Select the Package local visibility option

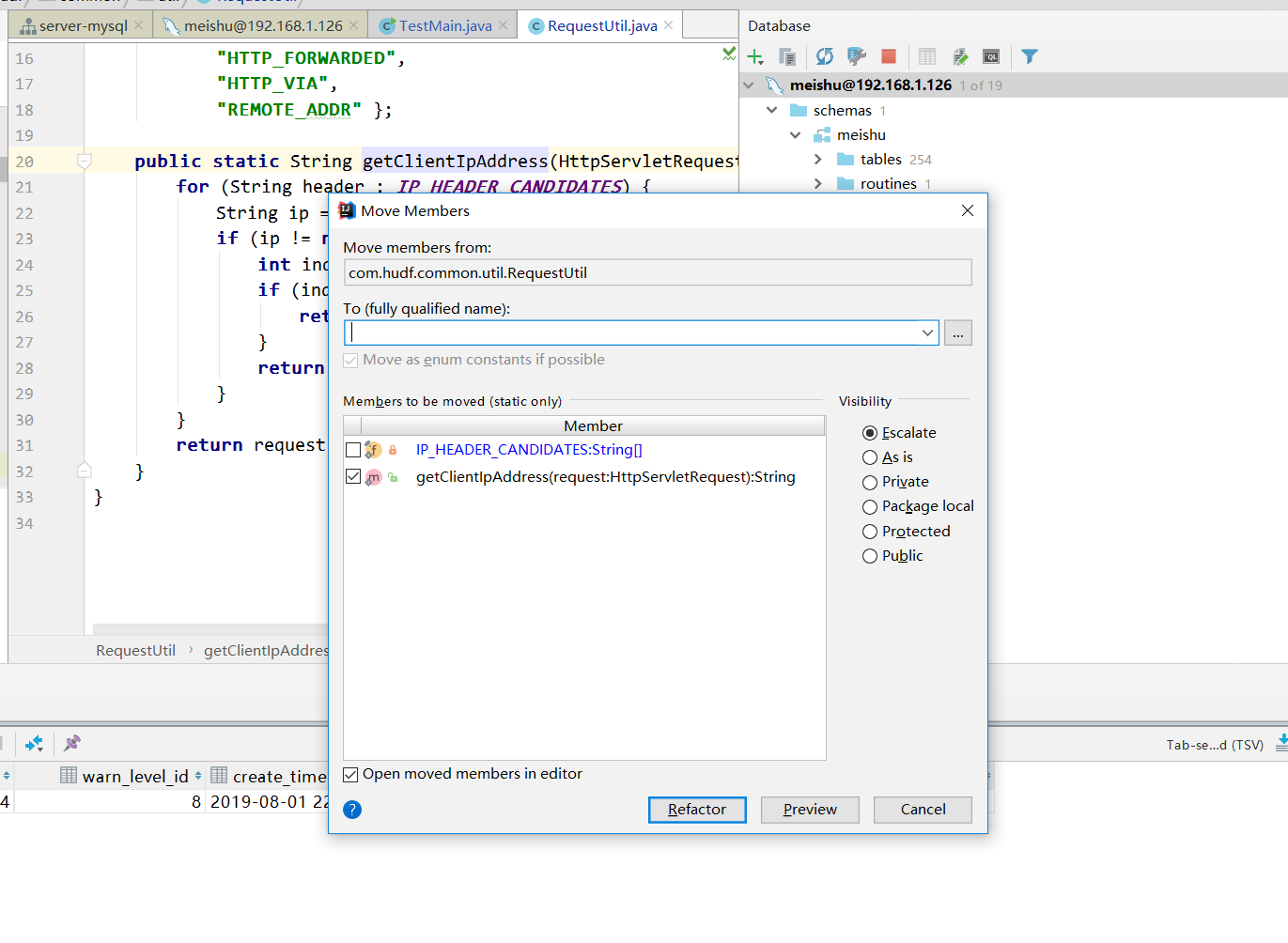coord(870,507)
